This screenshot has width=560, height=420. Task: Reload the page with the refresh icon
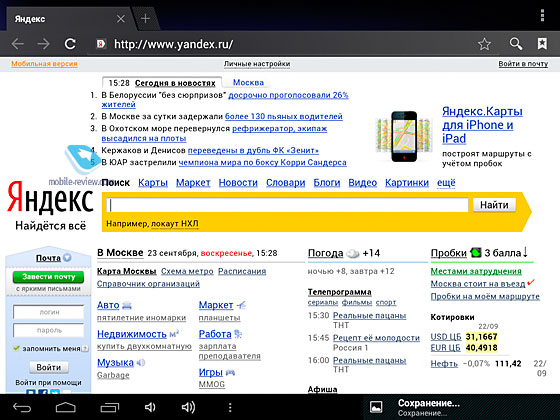[70, 44]
